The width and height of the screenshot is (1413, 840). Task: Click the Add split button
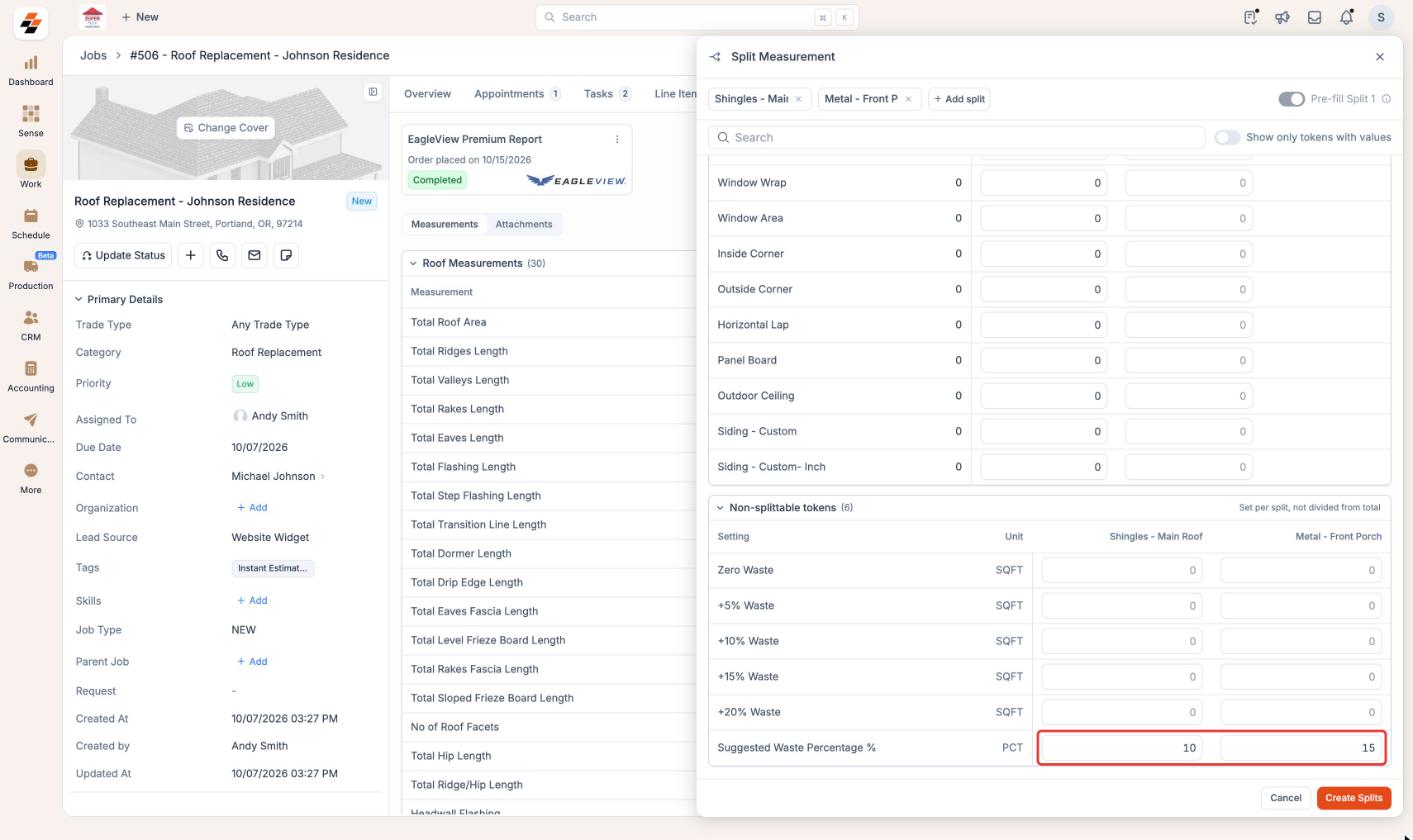[959, 99]
